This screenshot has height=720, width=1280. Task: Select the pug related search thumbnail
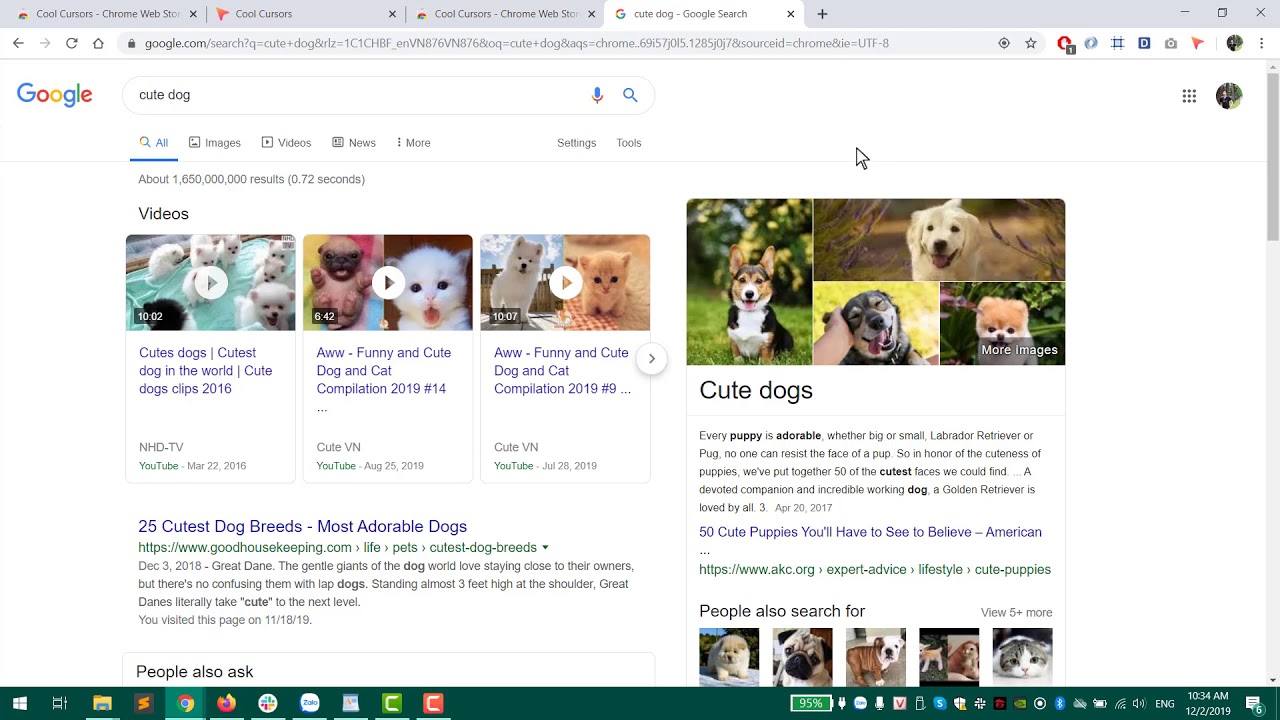coord(802,656)
